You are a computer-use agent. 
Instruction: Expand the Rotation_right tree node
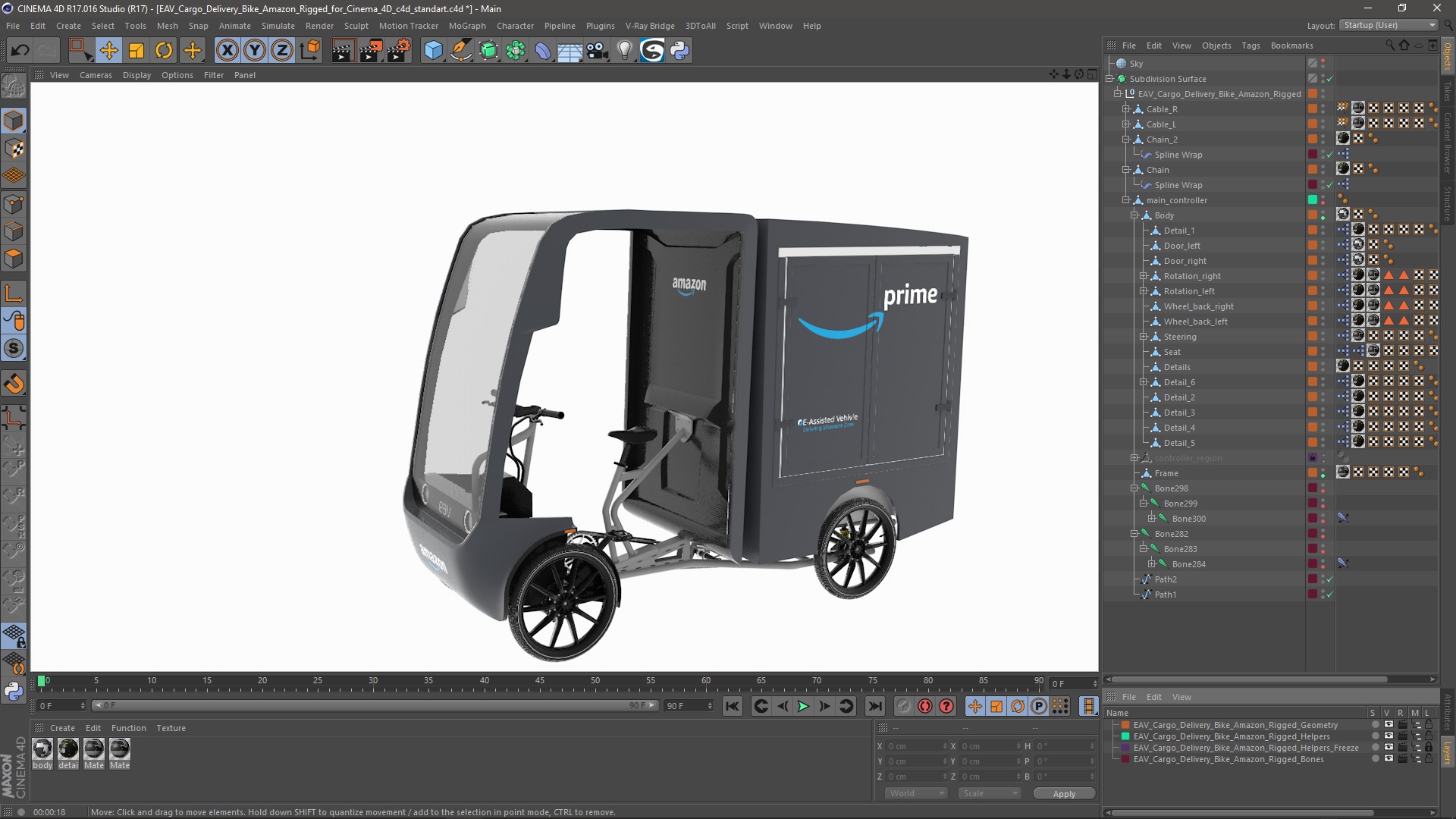coord(1144,276)
